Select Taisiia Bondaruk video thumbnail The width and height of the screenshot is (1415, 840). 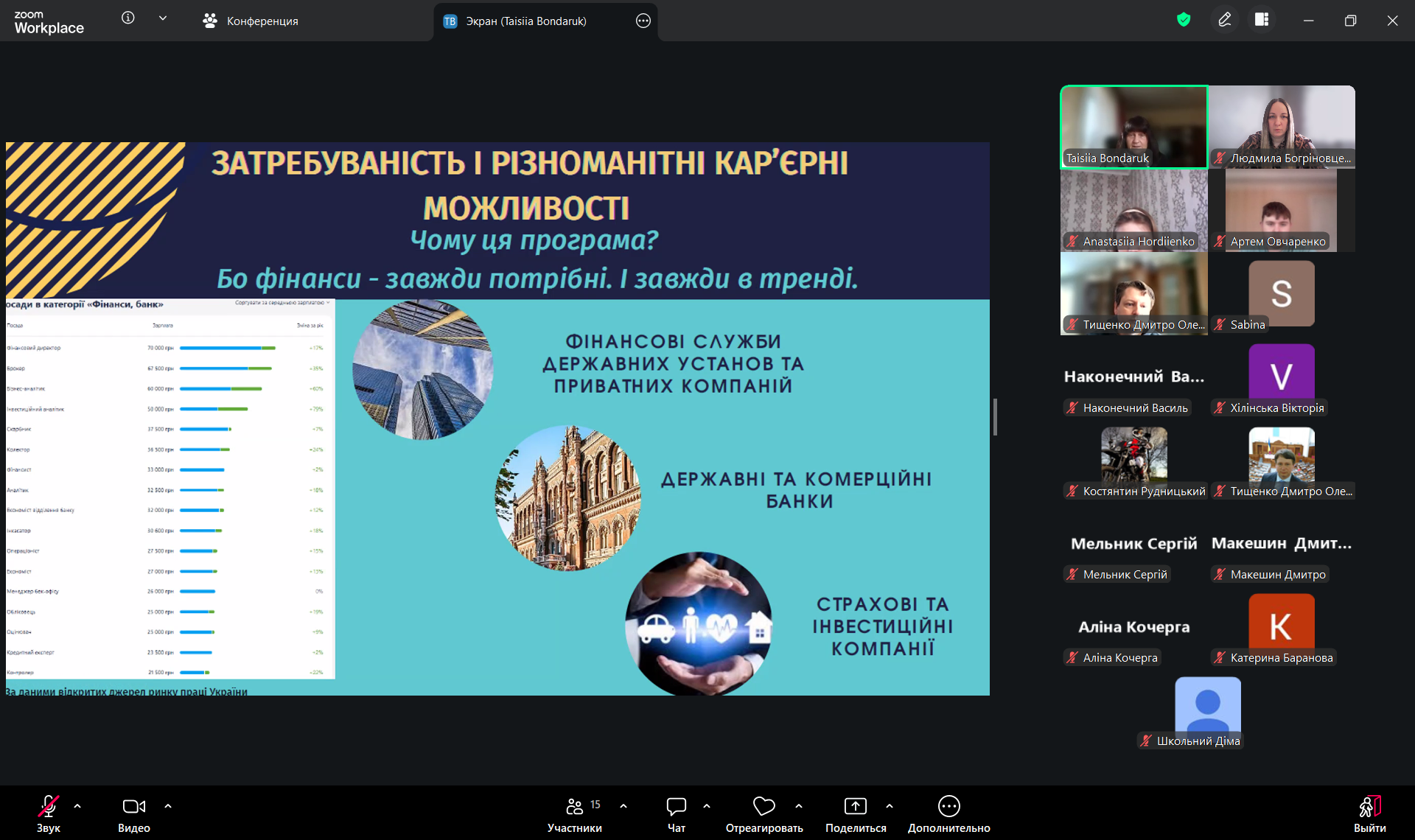coord(1133,127)
